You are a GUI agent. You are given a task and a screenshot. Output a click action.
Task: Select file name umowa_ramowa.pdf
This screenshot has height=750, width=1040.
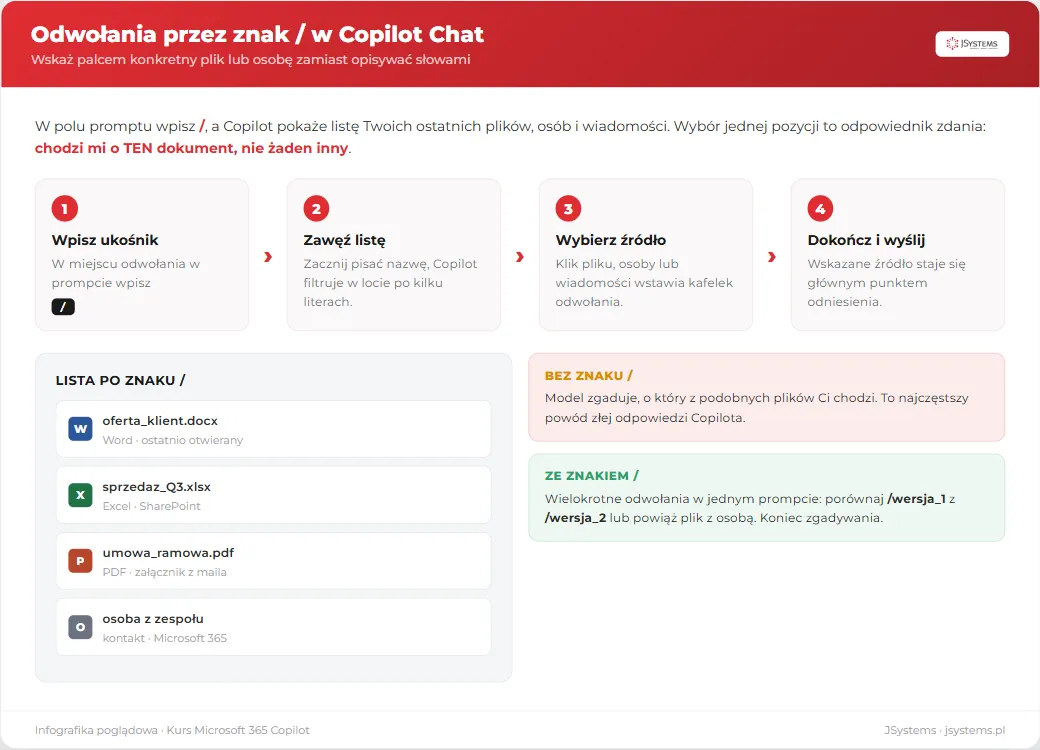click(168, 552)
